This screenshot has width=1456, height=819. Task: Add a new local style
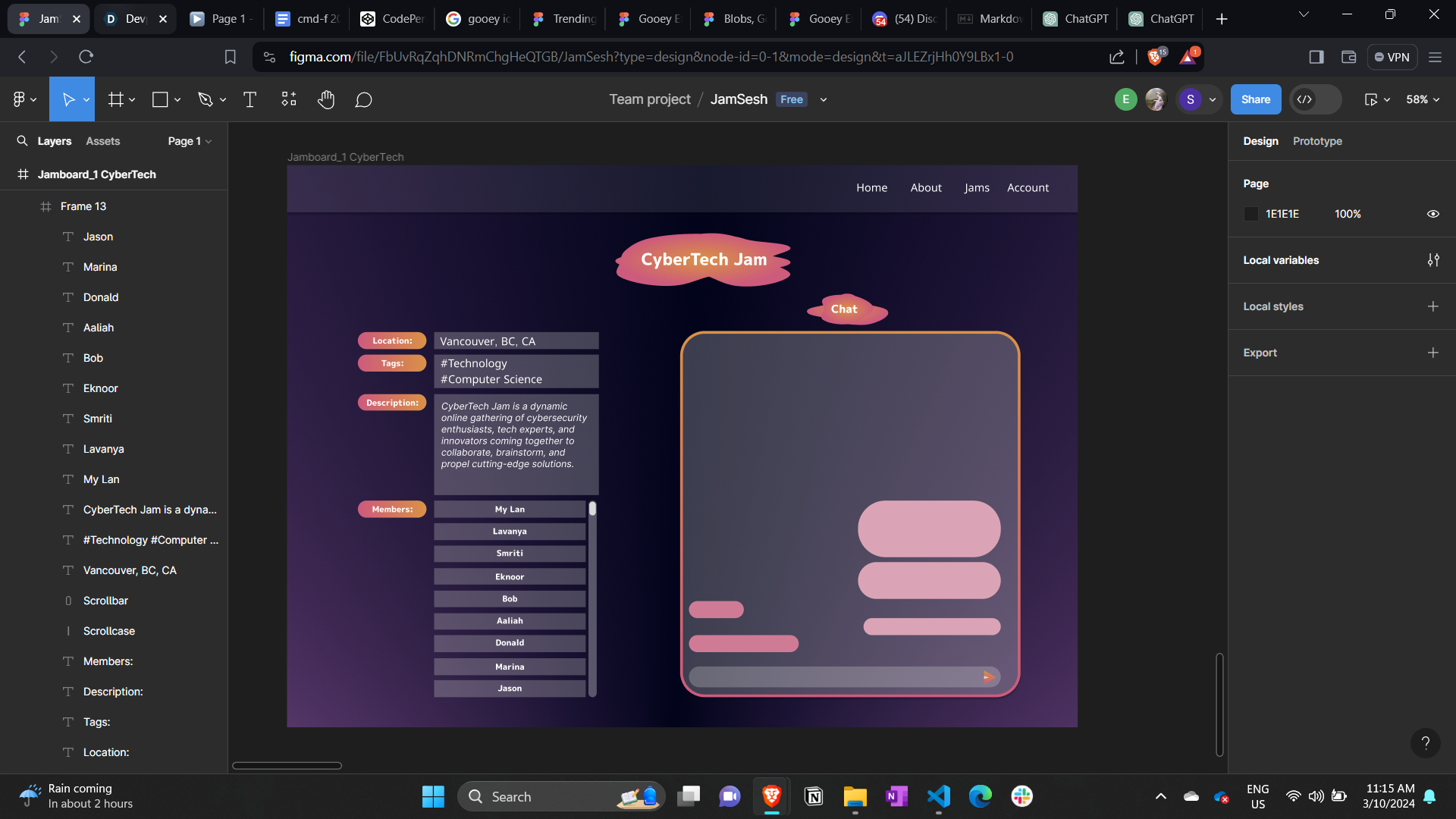click(x=1432, y=306)
